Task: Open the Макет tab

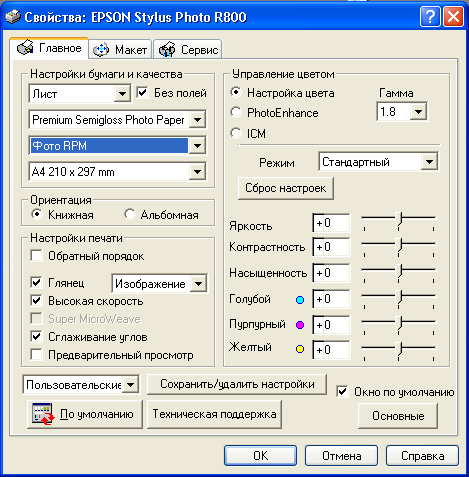Action: click(x=120, y=50)
